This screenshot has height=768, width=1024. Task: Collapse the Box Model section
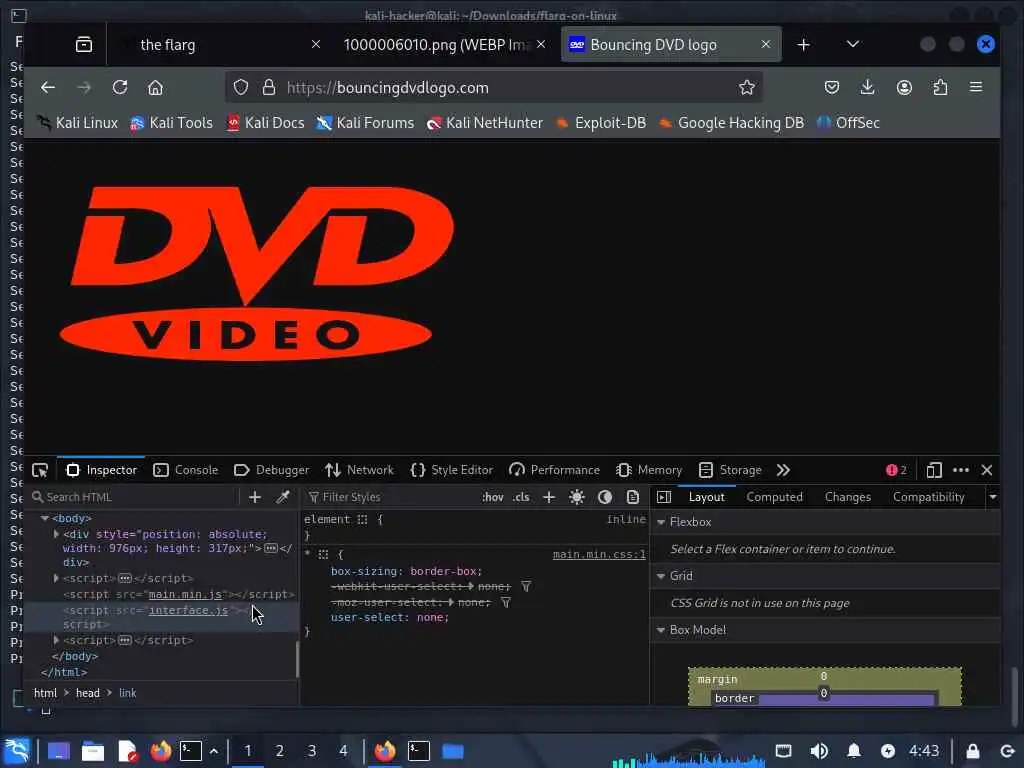[661, 630]
